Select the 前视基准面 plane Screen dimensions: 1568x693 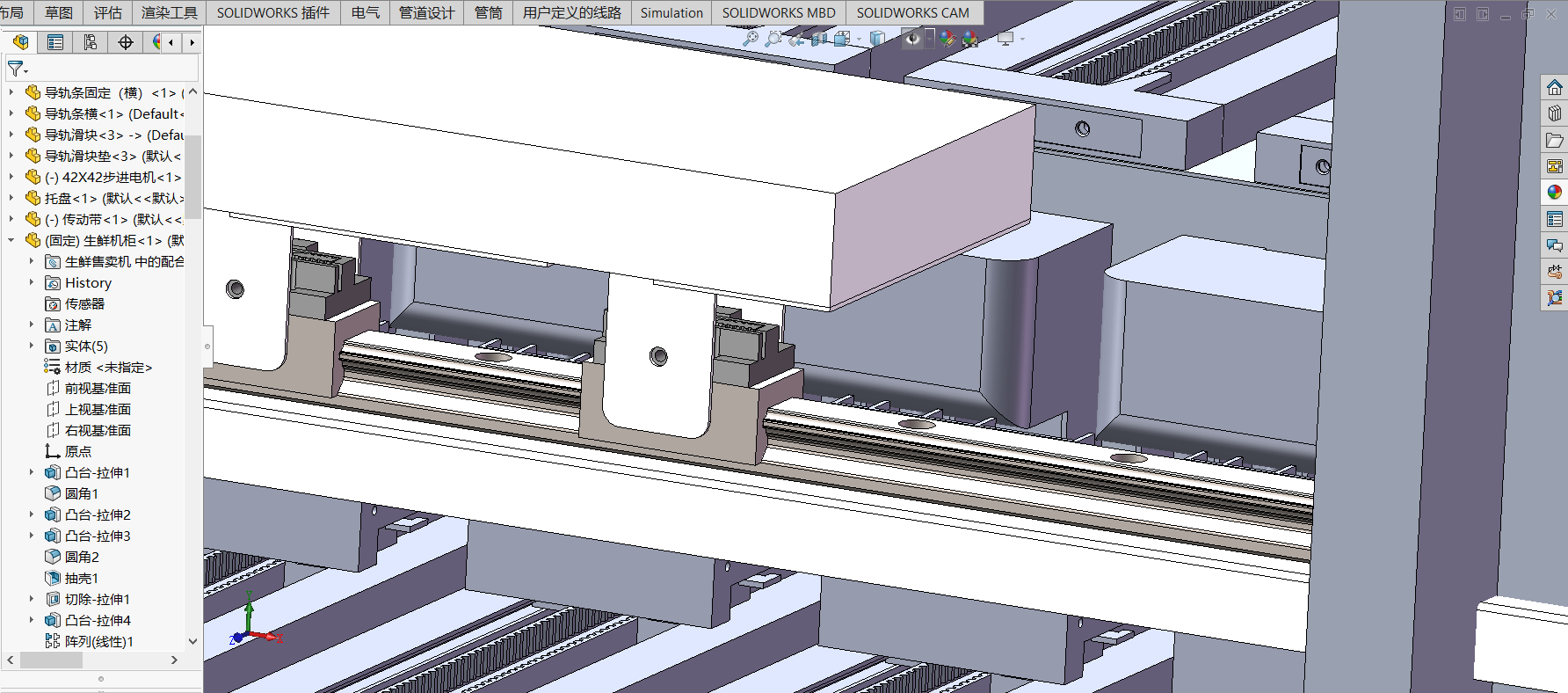pyautogui.click(x=98, y=388)
